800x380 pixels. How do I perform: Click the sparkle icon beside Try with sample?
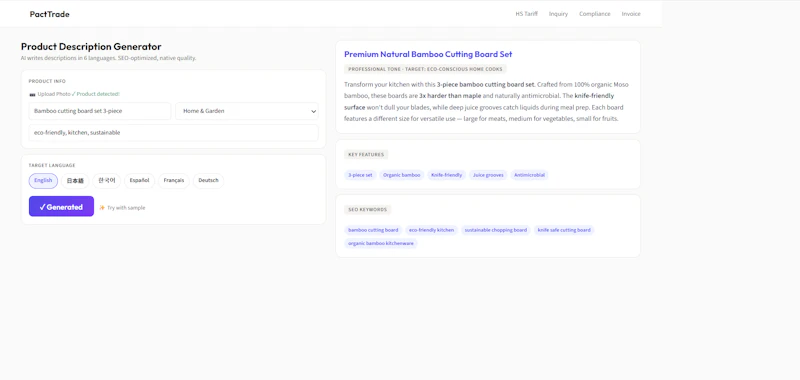(102, 208)
